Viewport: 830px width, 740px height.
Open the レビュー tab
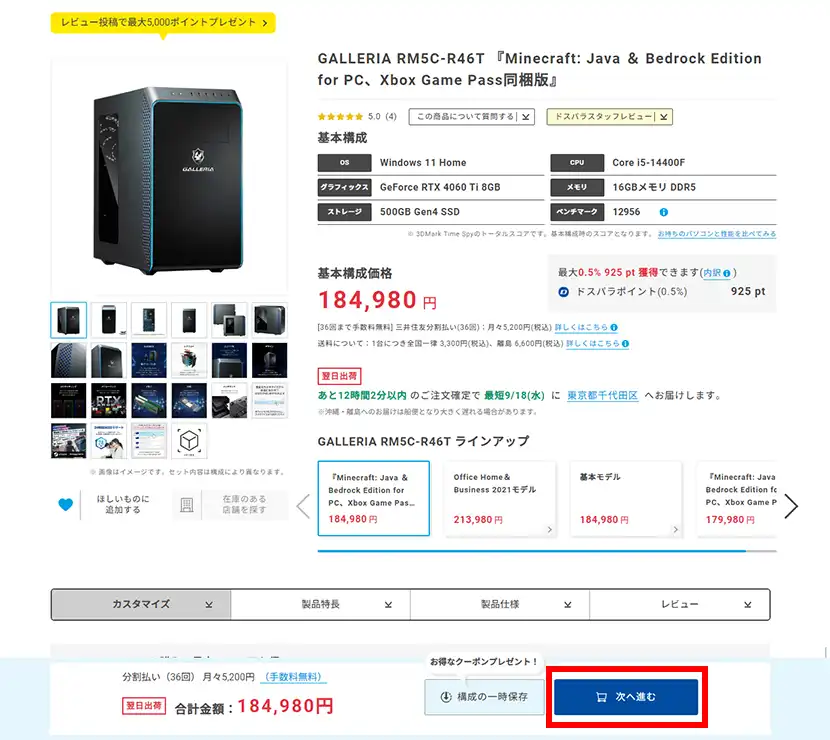pyautogui.click(x=680, y=604)
